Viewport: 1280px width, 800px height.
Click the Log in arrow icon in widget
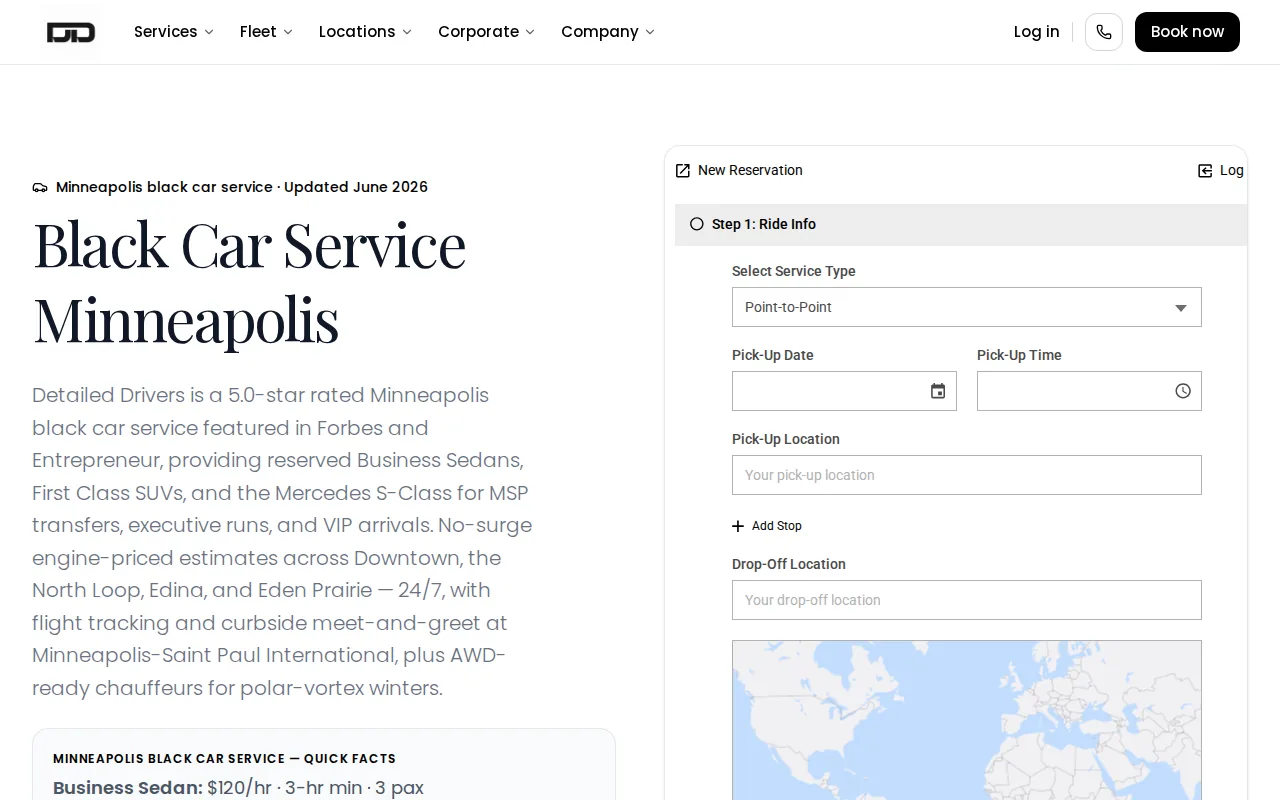1205,171
